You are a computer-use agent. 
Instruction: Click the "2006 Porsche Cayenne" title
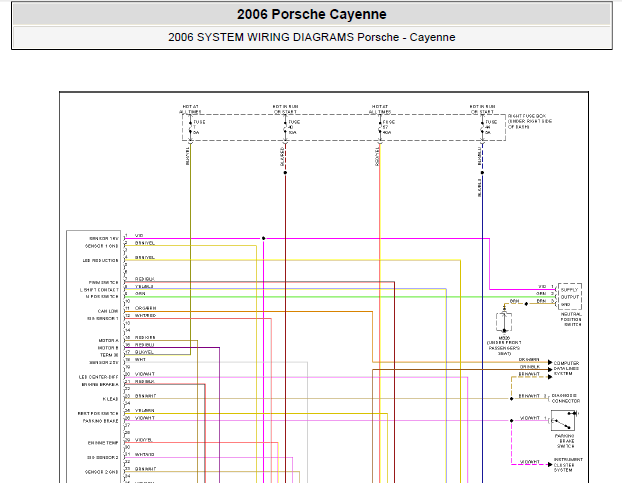[311, 14]
